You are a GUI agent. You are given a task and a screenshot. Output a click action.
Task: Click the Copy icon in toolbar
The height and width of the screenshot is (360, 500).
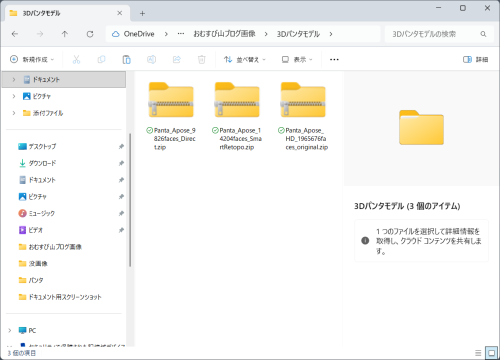[101, 60]
